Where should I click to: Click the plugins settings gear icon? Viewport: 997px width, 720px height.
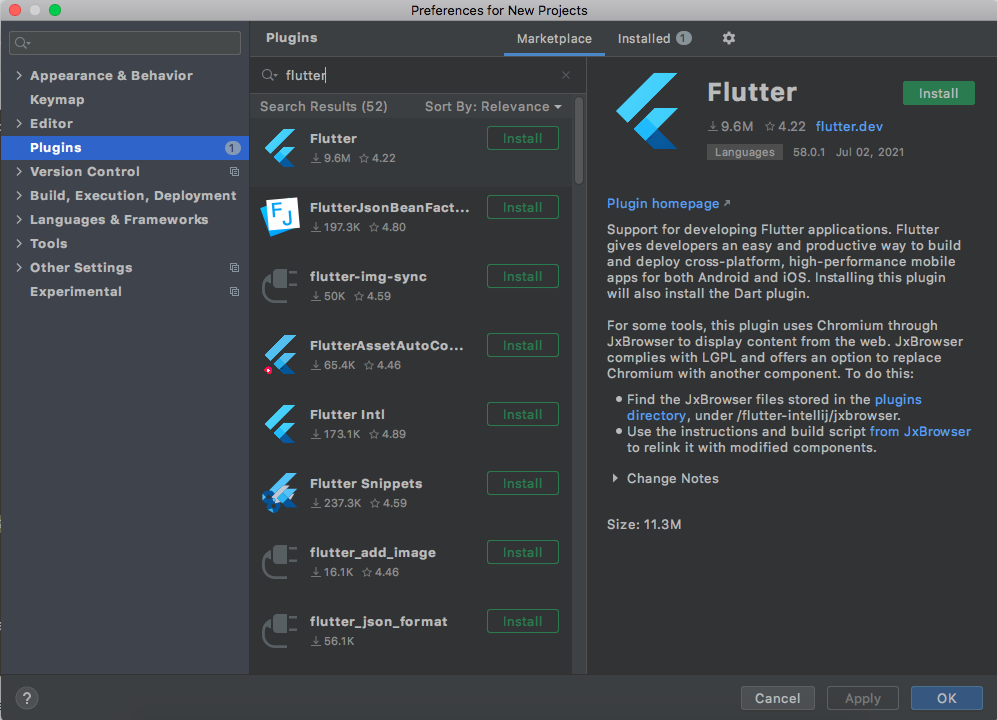tap(729, 38)
